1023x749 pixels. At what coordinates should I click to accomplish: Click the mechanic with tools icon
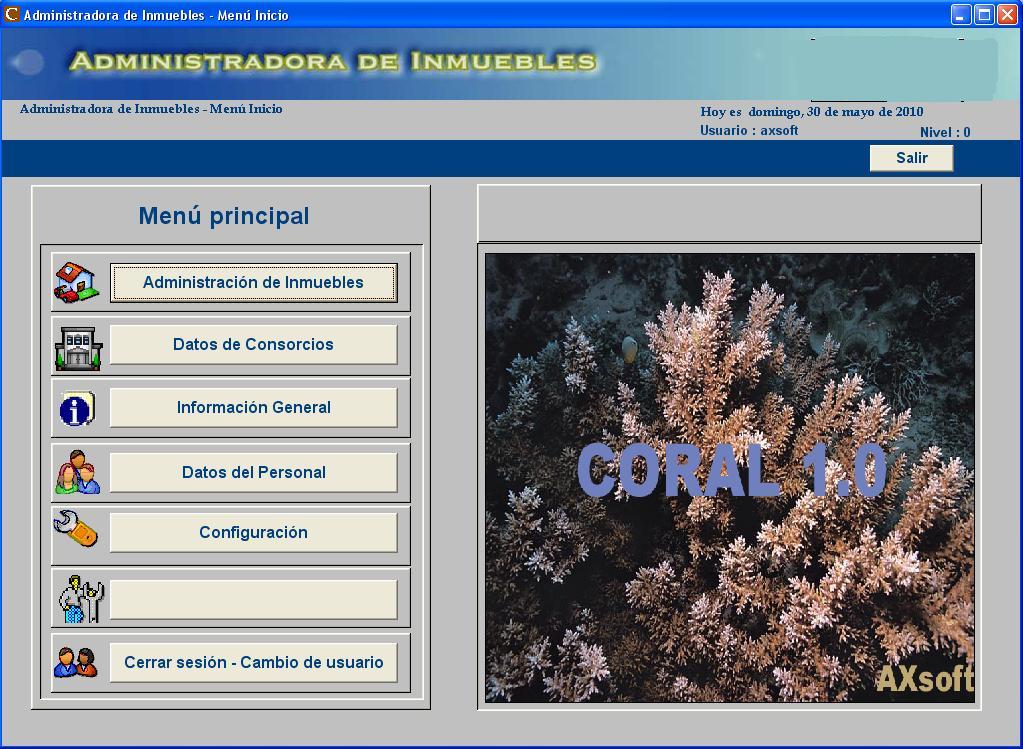point(81,599)
